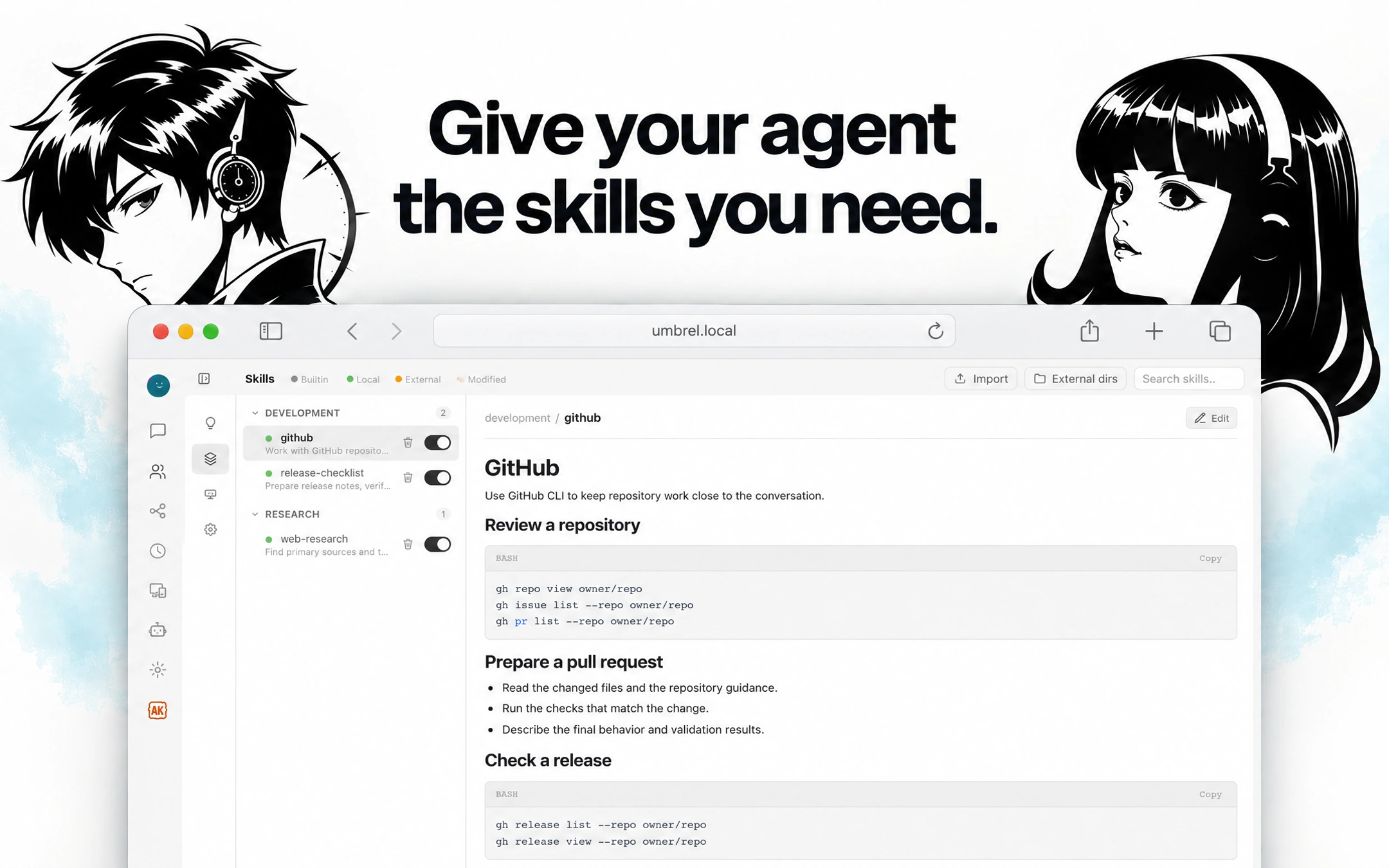
Task: Collapse the DEVELOPMENT category chevron
Action: [x=255, y=413]
